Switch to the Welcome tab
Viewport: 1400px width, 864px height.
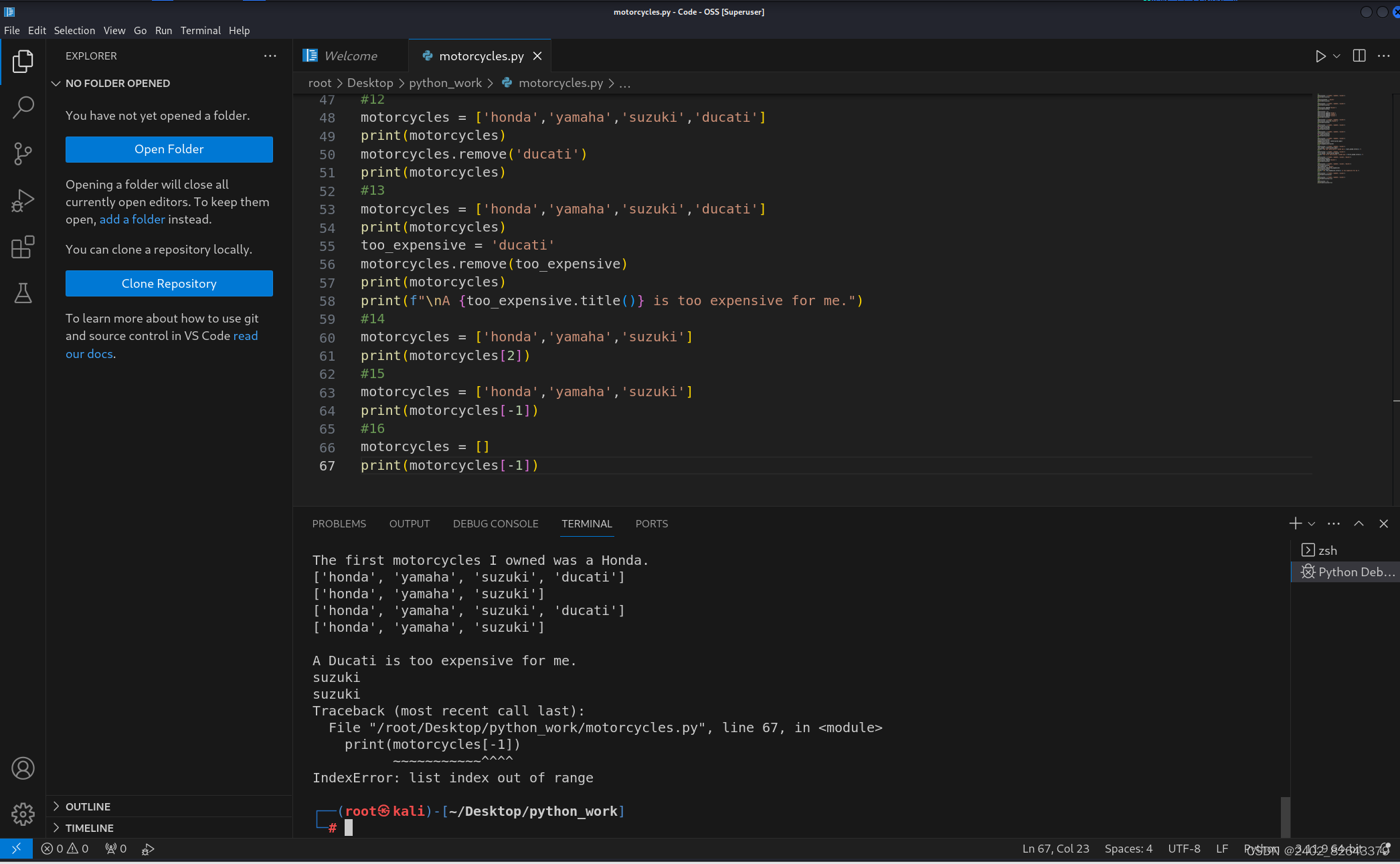click(x=350, y=56)
